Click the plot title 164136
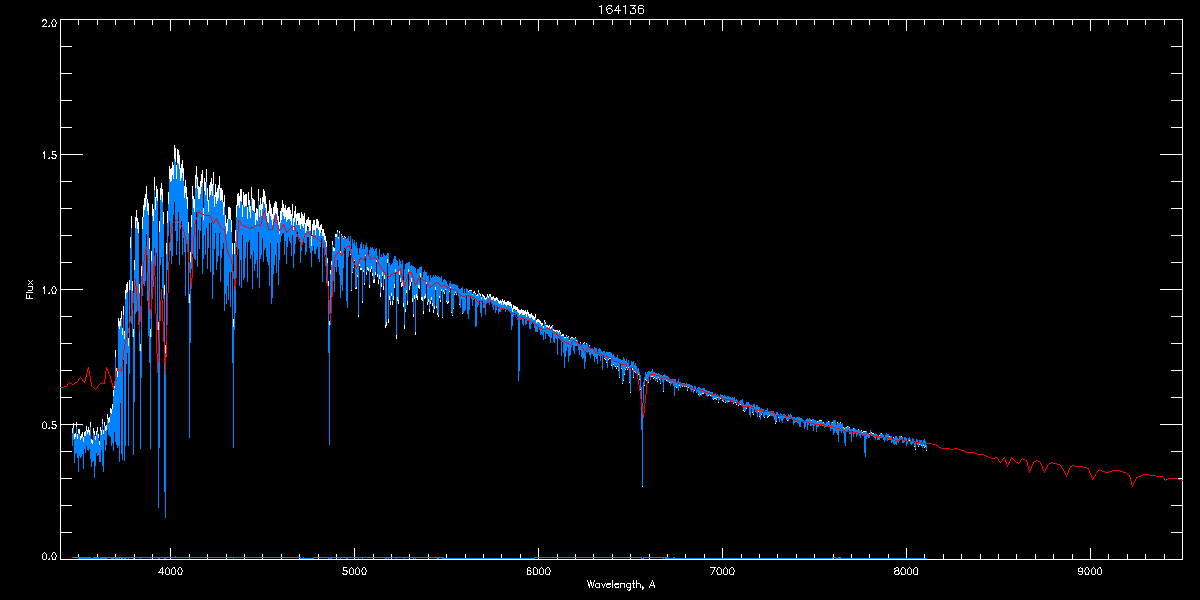 point(600,10)
